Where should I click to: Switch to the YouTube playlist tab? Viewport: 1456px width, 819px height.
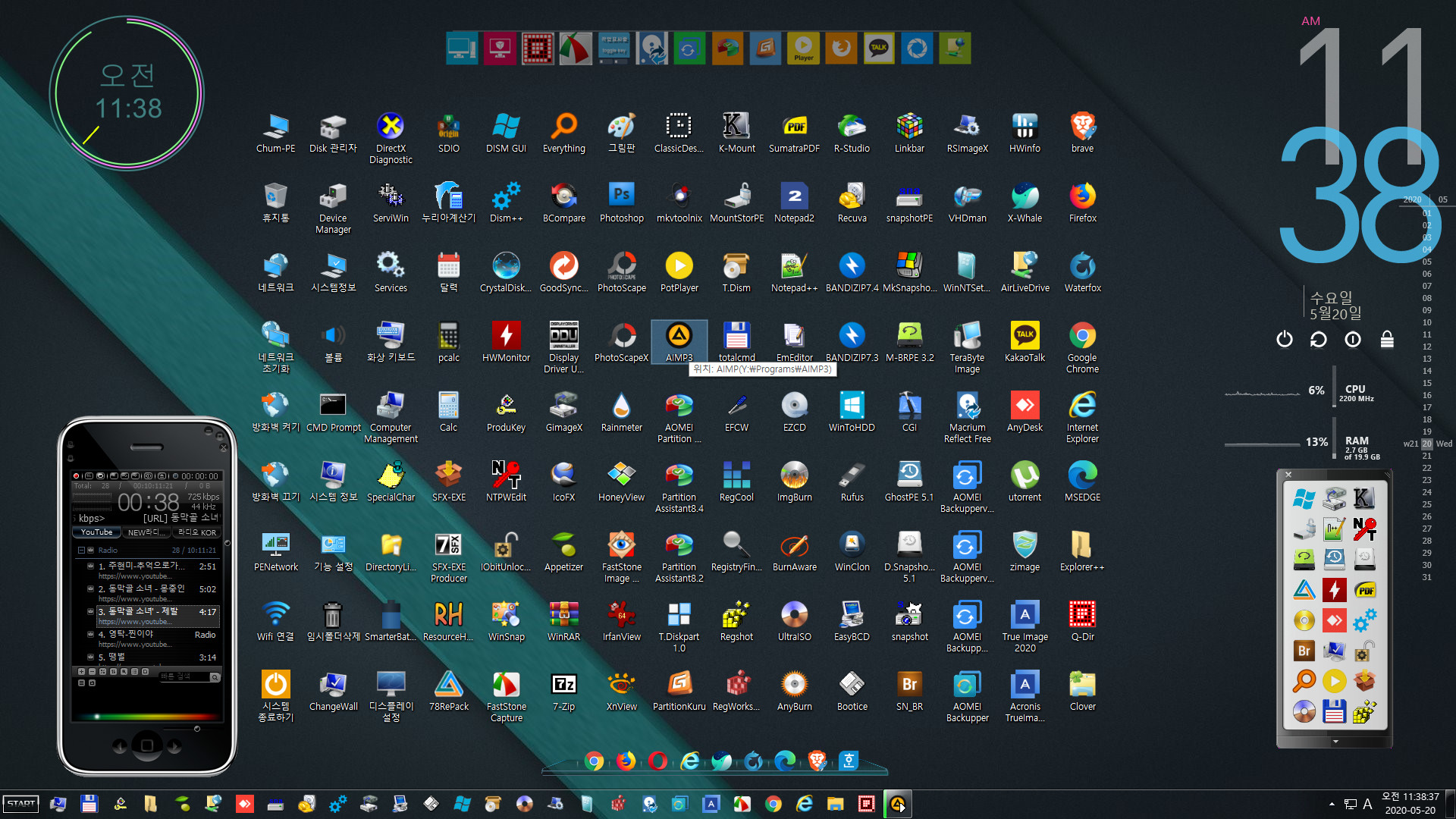tap(97, 532)
